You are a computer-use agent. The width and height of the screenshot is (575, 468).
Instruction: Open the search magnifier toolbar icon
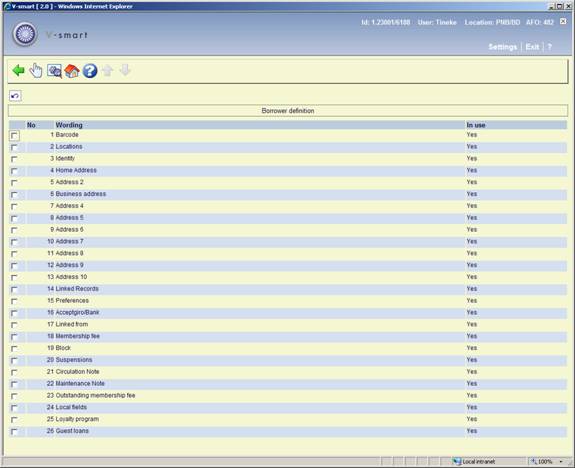(x=54, y=71)
